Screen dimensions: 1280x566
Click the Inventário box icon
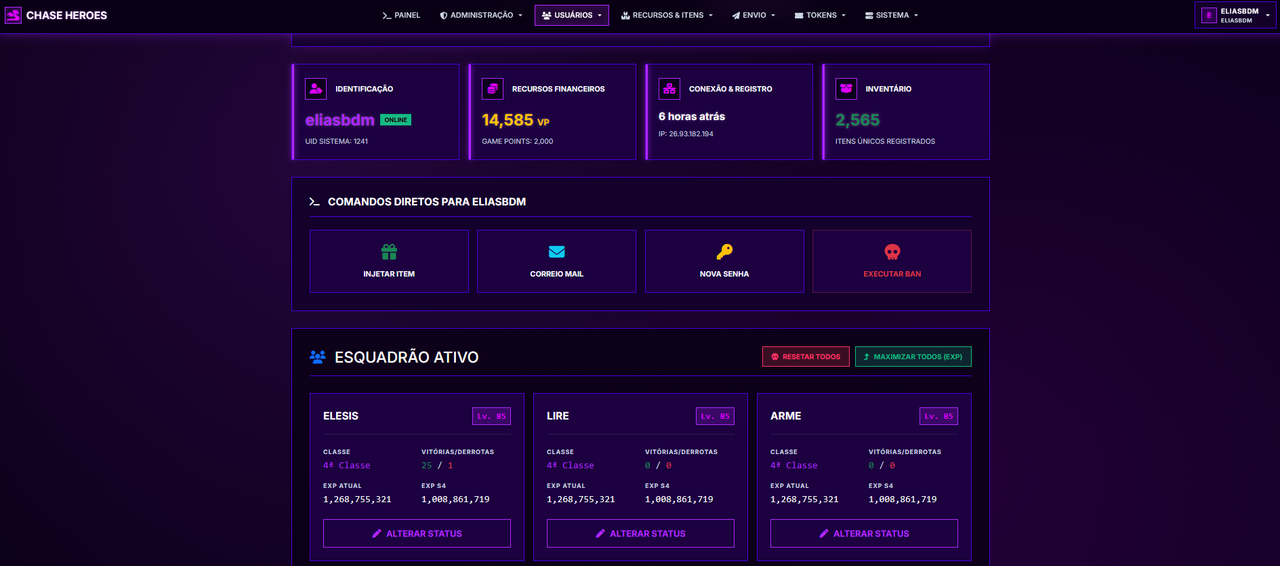tap(847, 88)
